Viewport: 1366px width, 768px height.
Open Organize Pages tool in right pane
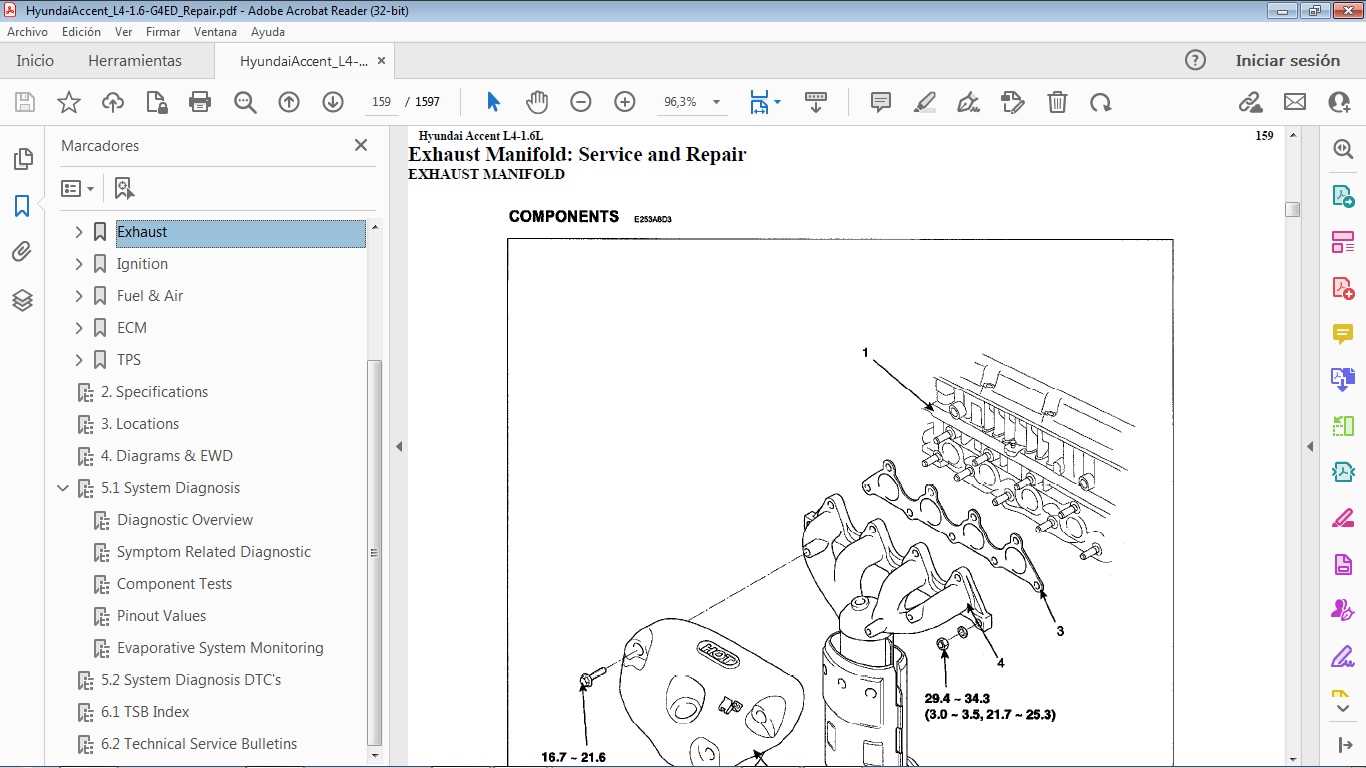(x=1342, y=242)
